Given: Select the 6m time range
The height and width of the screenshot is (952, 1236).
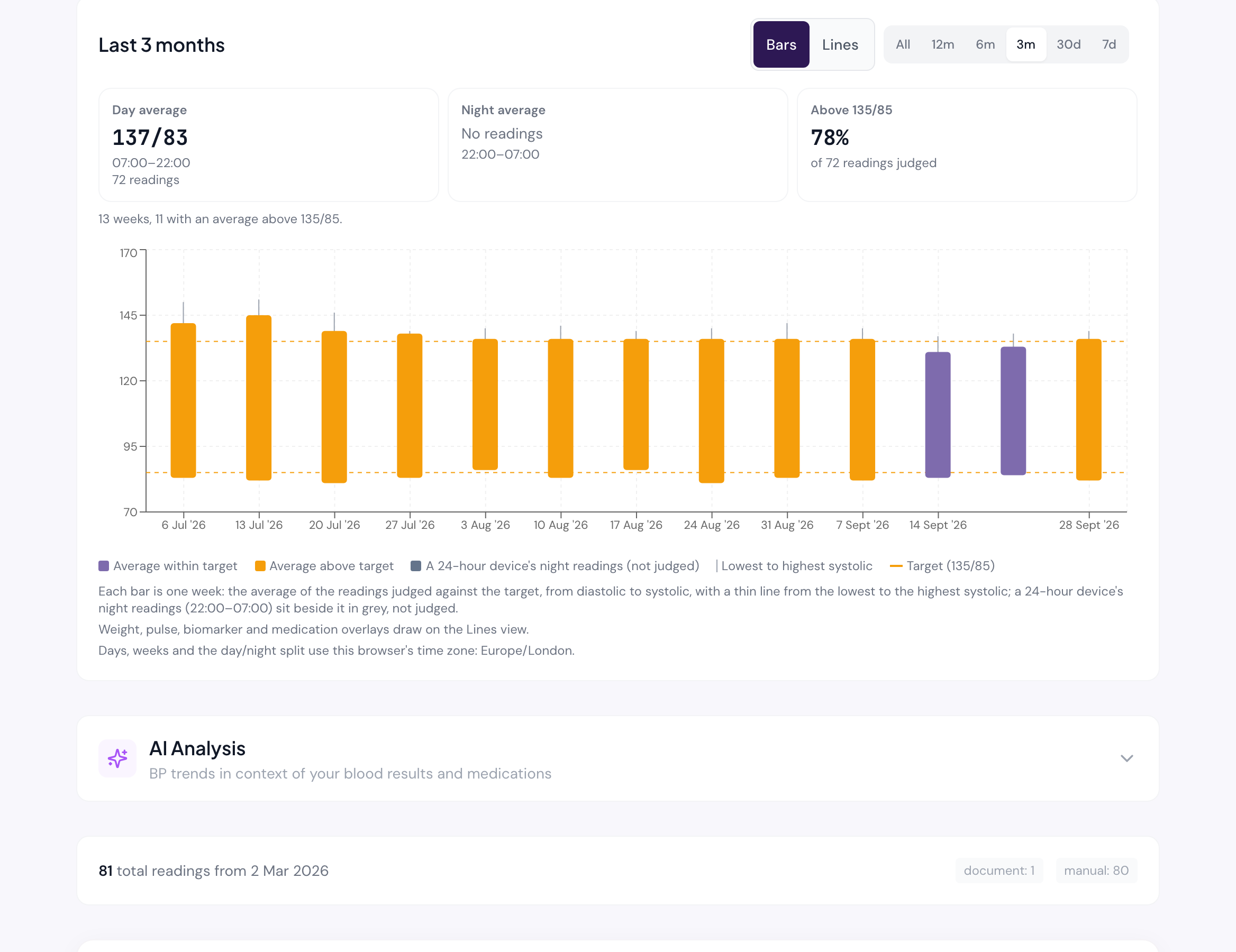Looking at the screenshot, I should tap(985, 44).
